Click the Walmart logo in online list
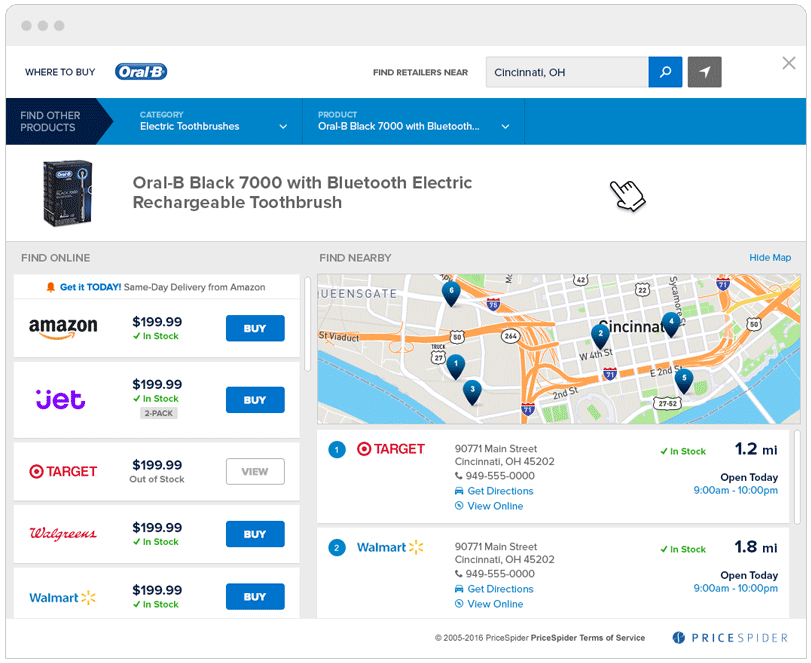Viewport: 811px width, 663px height. 63,597
